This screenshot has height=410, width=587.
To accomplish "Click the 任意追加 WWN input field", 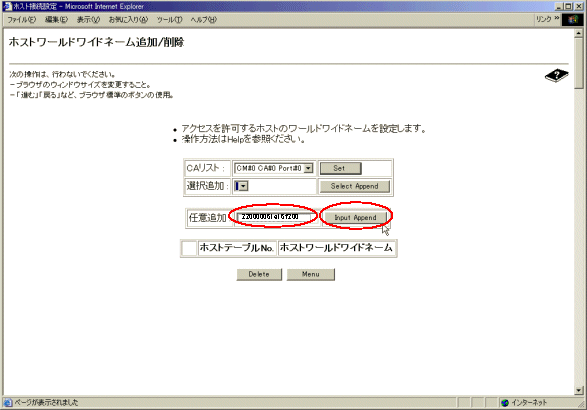I will coord(274,217).
